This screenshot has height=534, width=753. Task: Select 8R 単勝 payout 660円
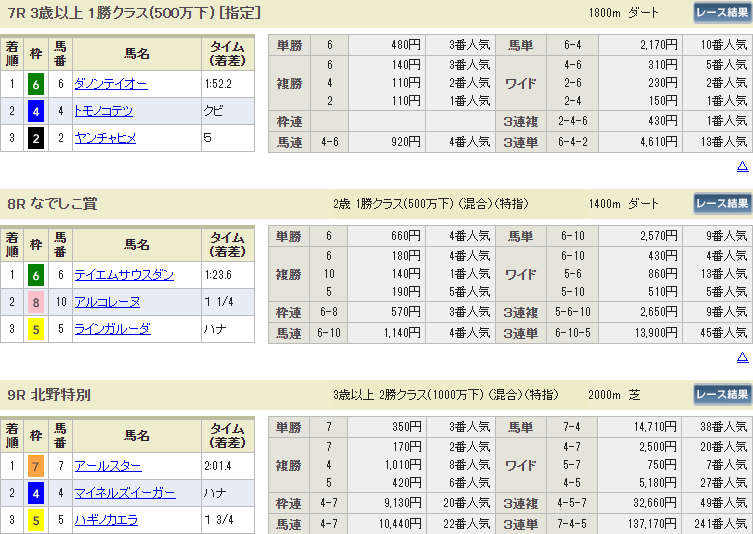coord(406,236)
